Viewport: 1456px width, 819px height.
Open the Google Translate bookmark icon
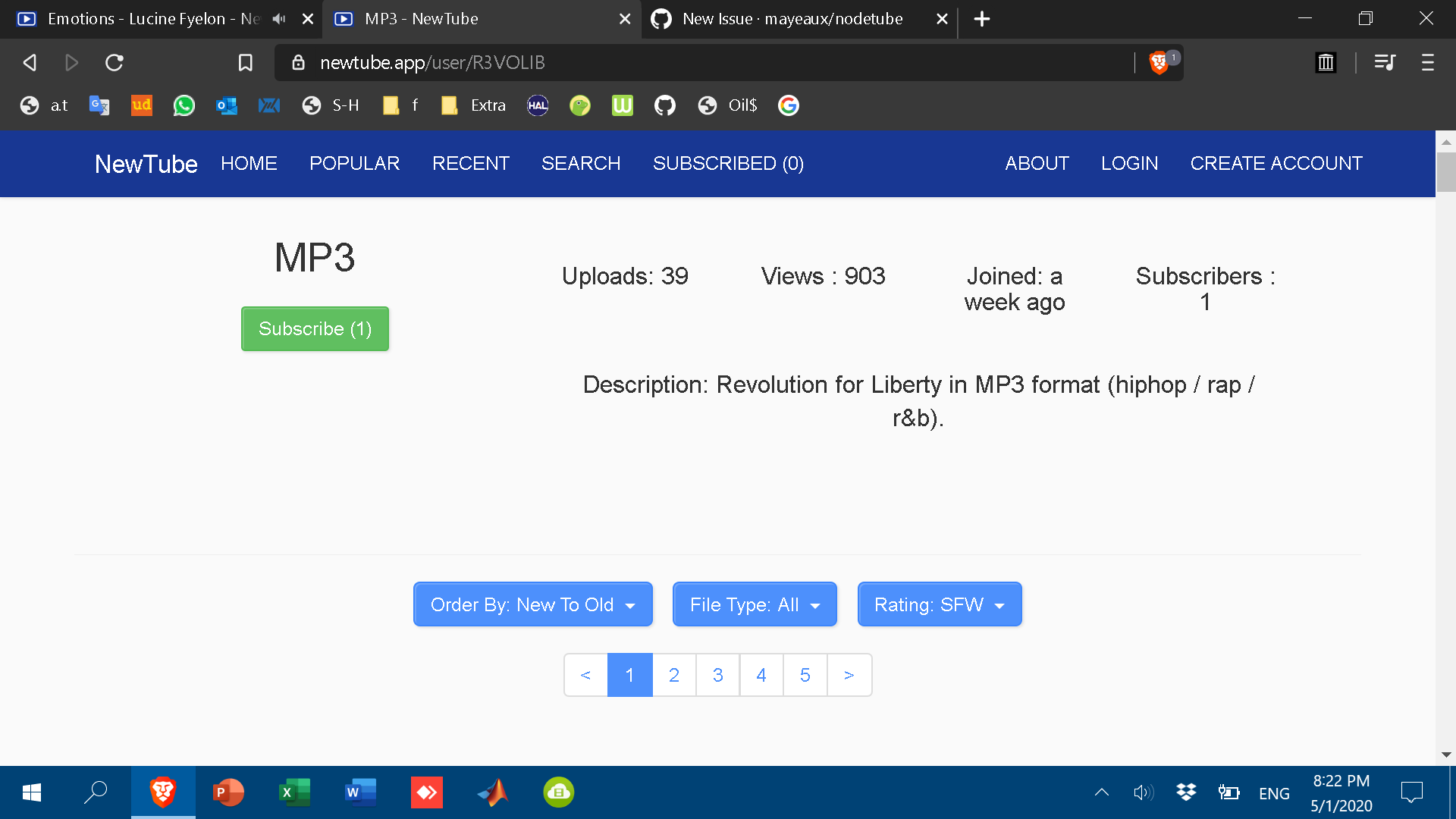(x=99, y=105)
